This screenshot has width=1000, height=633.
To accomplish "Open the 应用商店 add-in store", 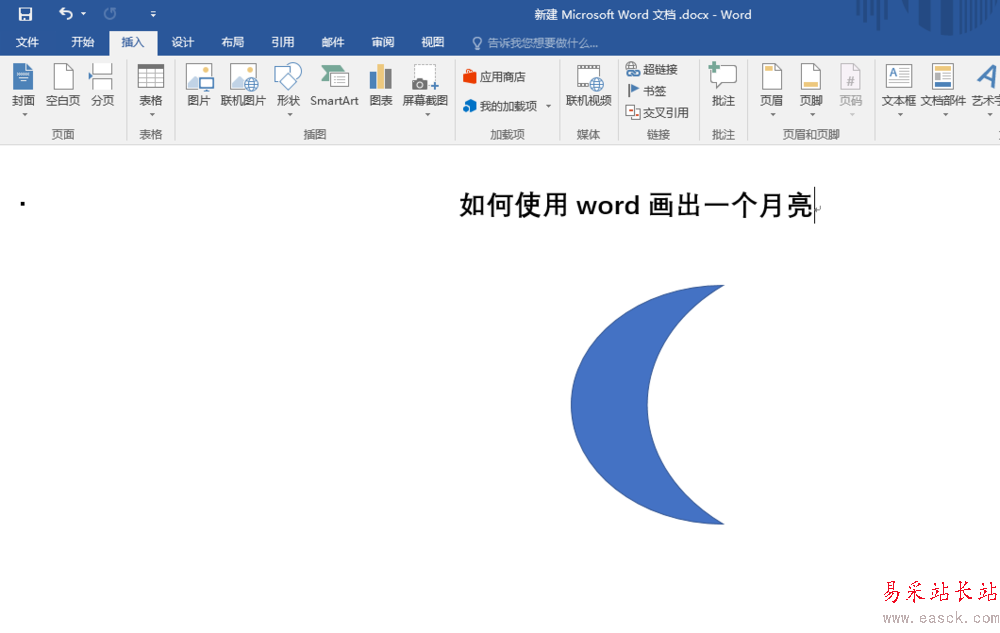I will tap(494, 76).
